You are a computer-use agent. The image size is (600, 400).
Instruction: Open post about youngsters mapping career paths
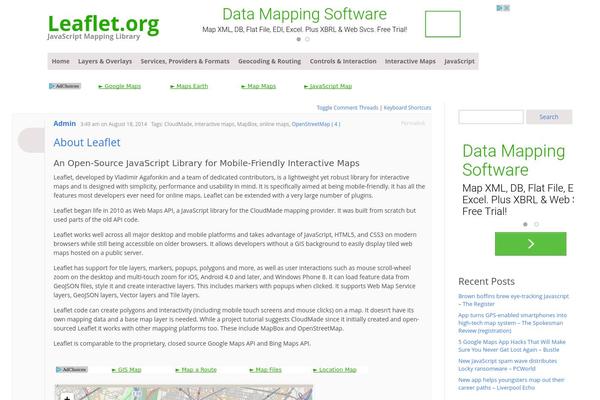[x=511, y=384]
